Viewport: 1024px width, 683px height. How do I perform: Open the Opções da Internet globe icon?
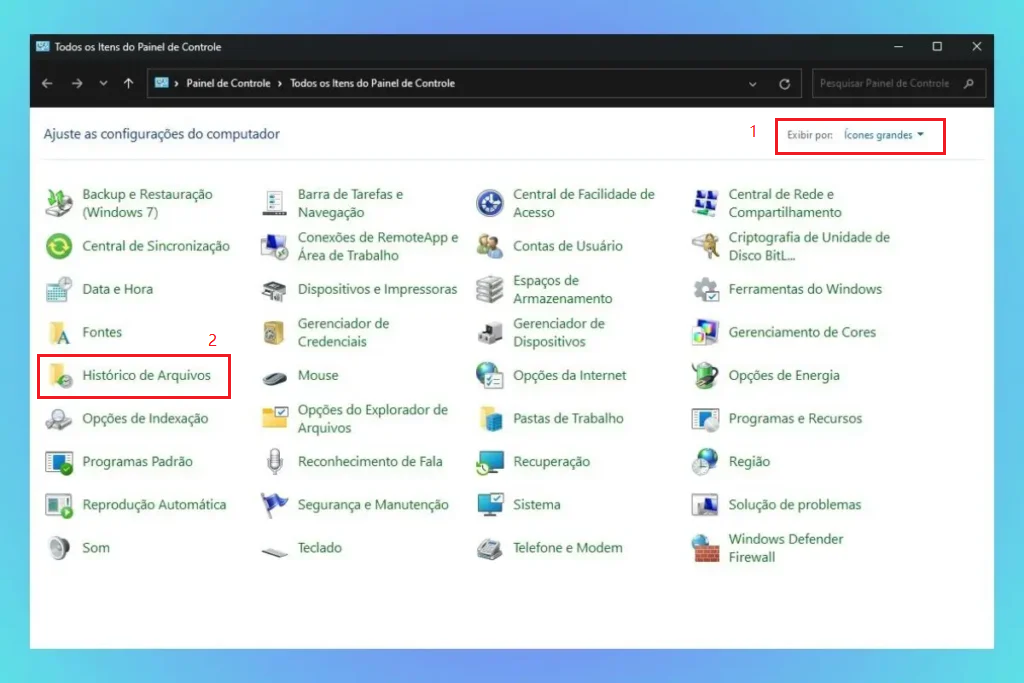pos(490,375)
